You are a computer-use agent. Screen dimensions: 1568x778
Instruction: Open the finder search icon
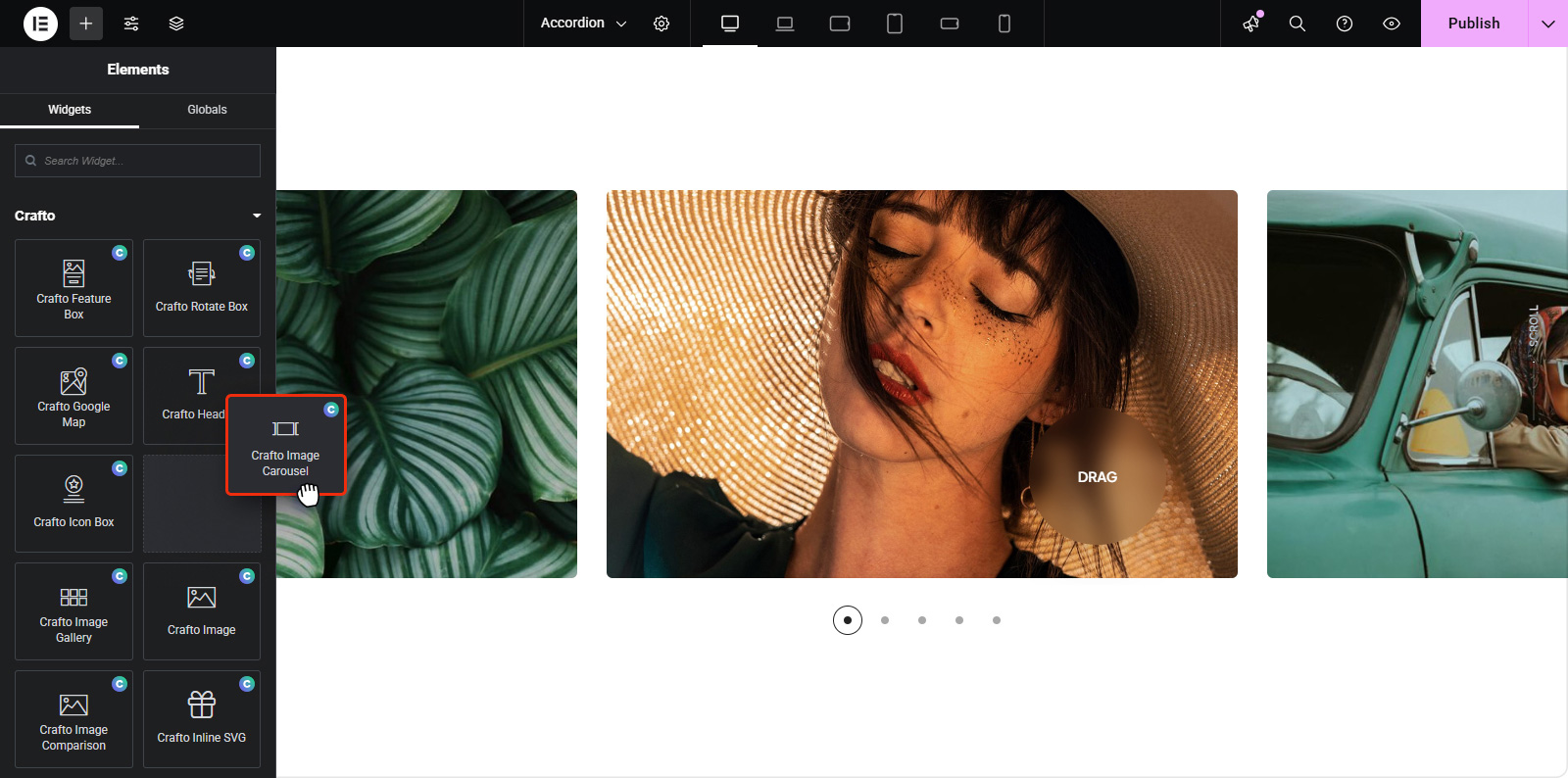click(1298, 24)
